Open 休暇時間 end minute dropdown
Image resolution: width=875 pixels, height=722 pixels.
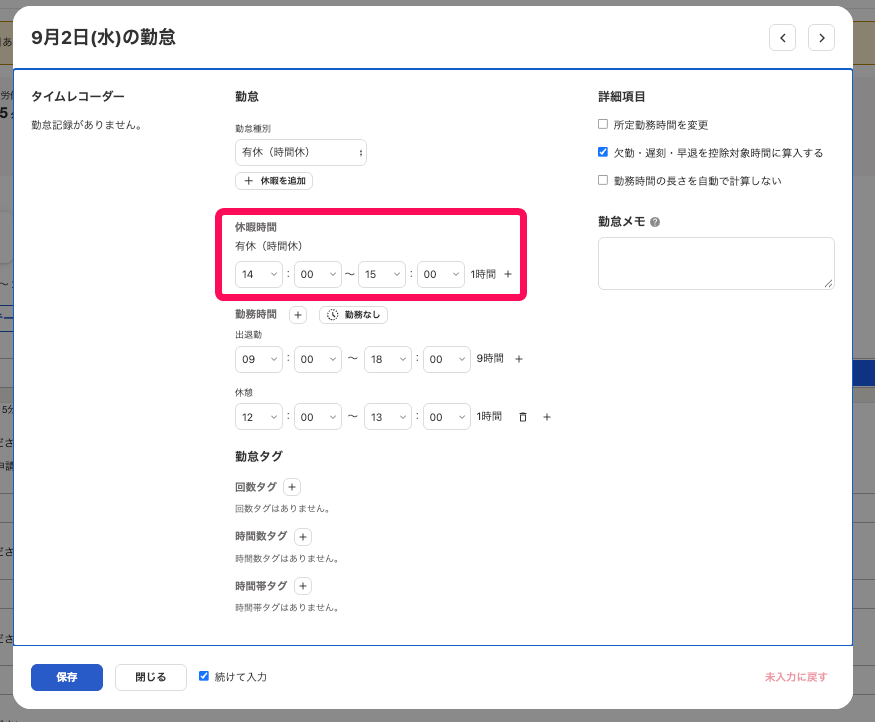441,275
